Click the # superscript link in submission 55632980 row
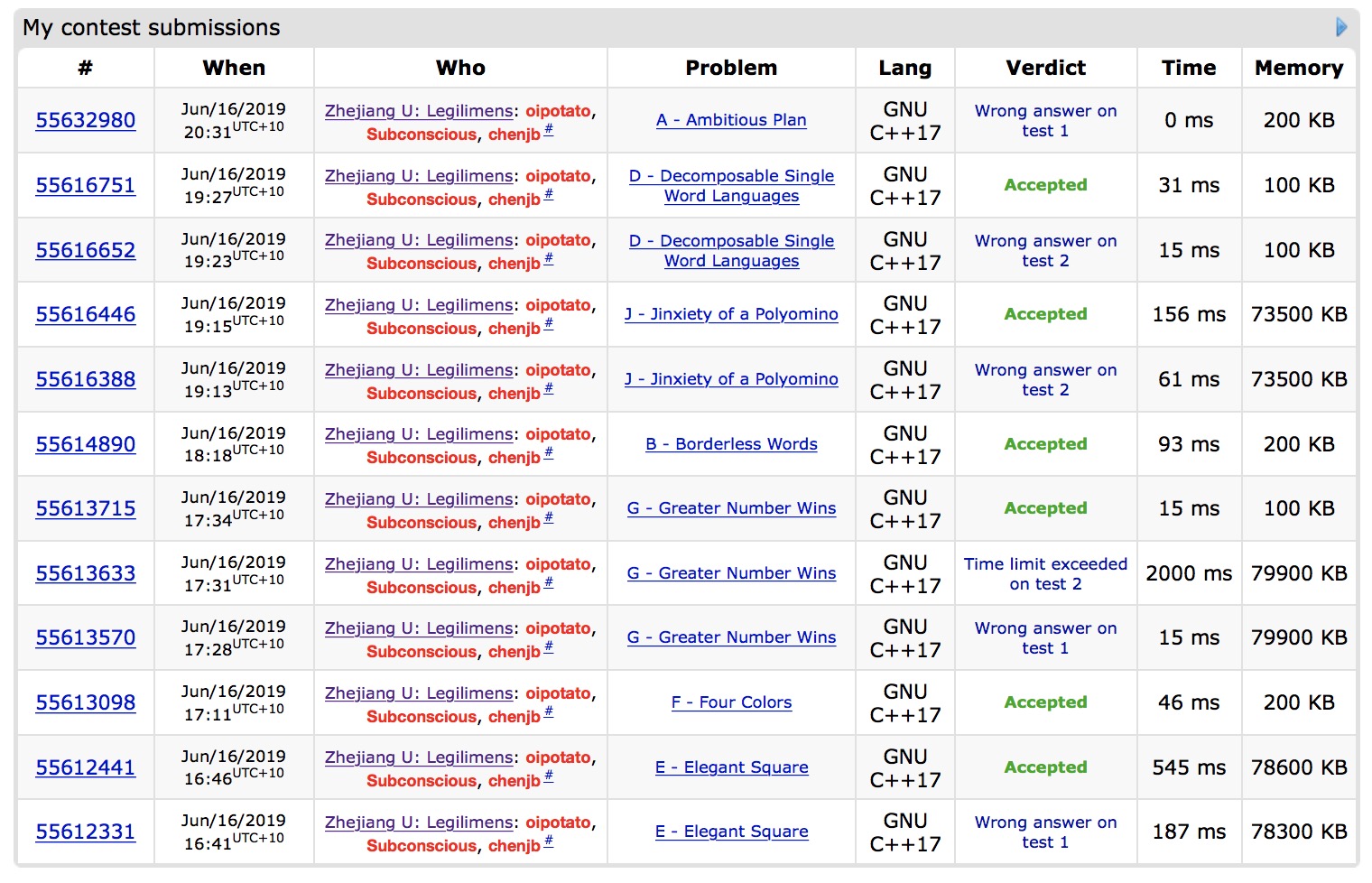This screenshot has height=883, width=1372. (549, 130)
